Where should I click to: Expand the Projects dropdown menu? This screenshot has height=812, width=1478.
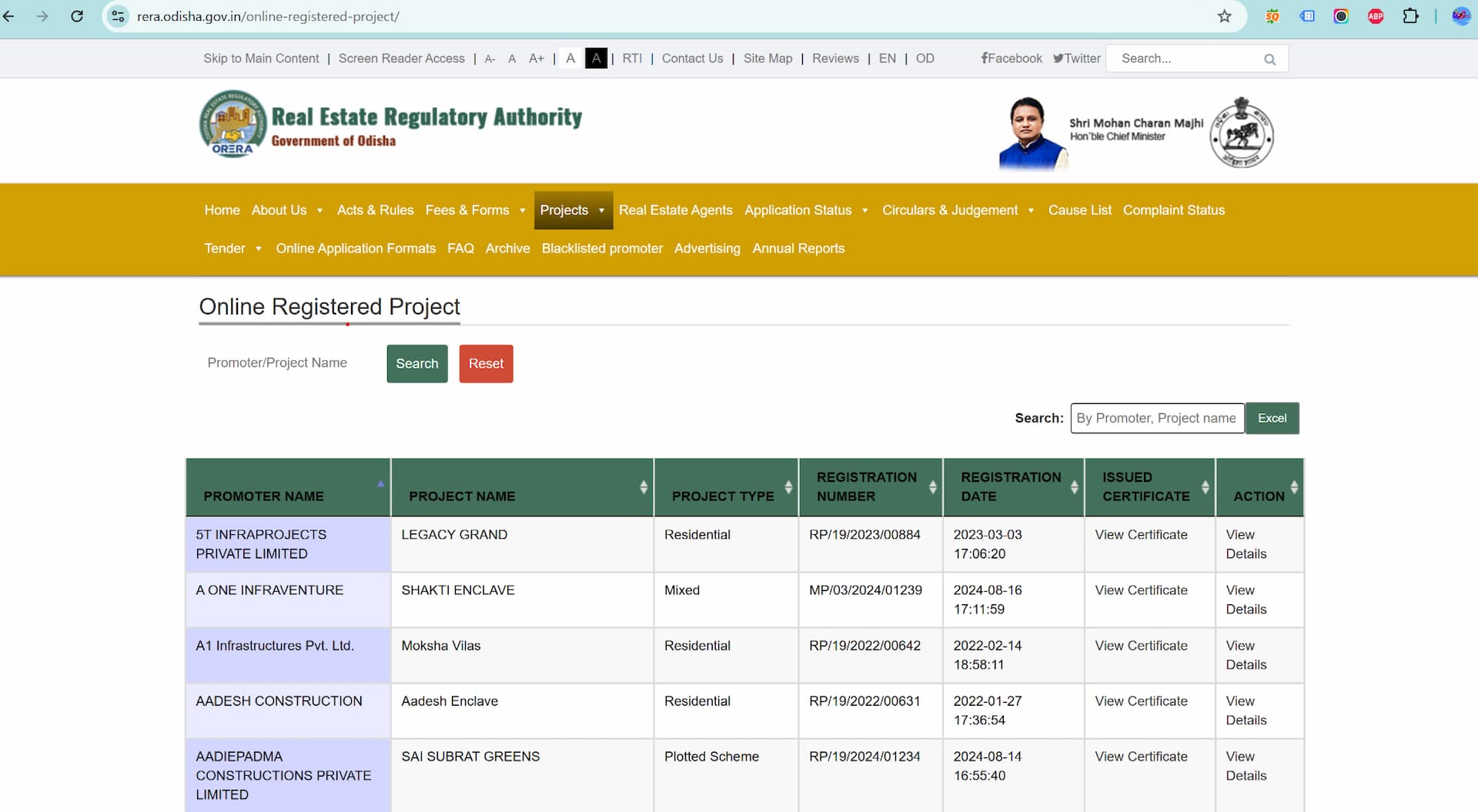coord(573,209)
